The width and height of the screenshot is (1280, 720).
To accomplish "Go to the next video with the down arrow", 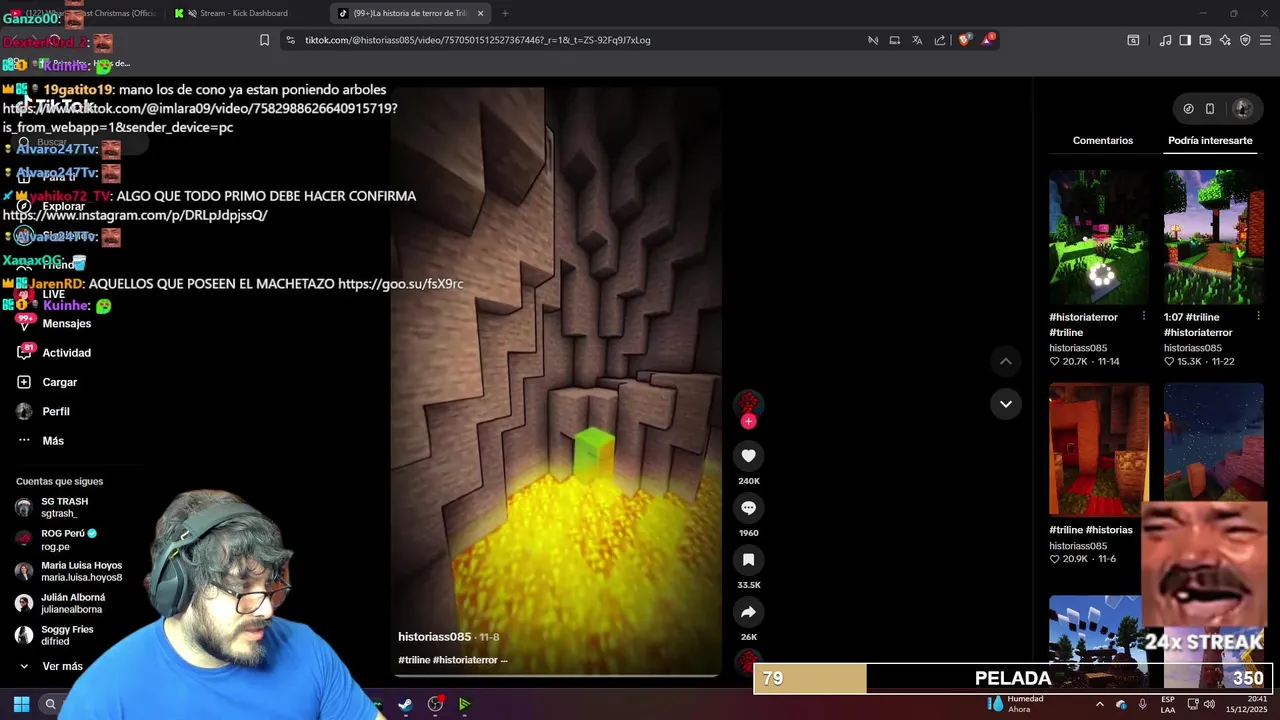I will click(x=1006, y=404).
